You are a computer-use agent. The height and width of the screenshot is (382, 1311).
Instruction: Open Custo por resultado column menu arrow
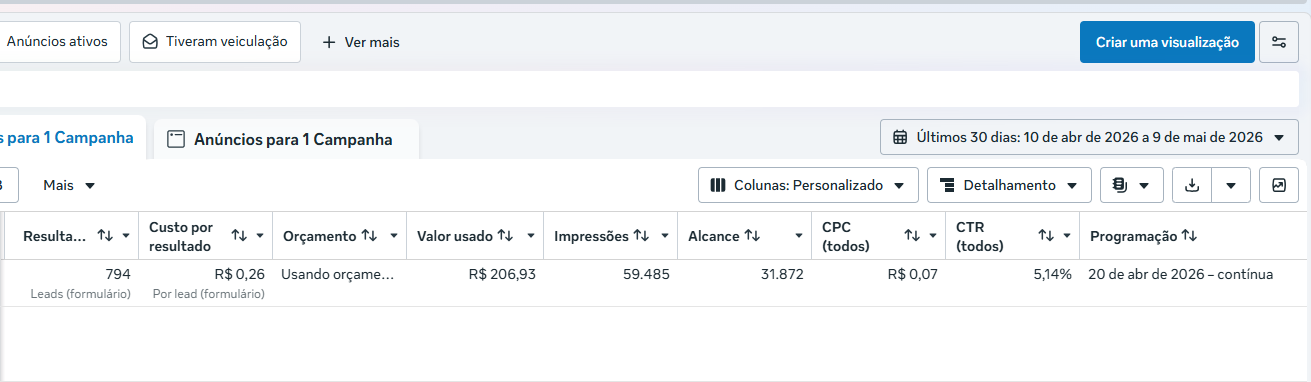[260, 237]
